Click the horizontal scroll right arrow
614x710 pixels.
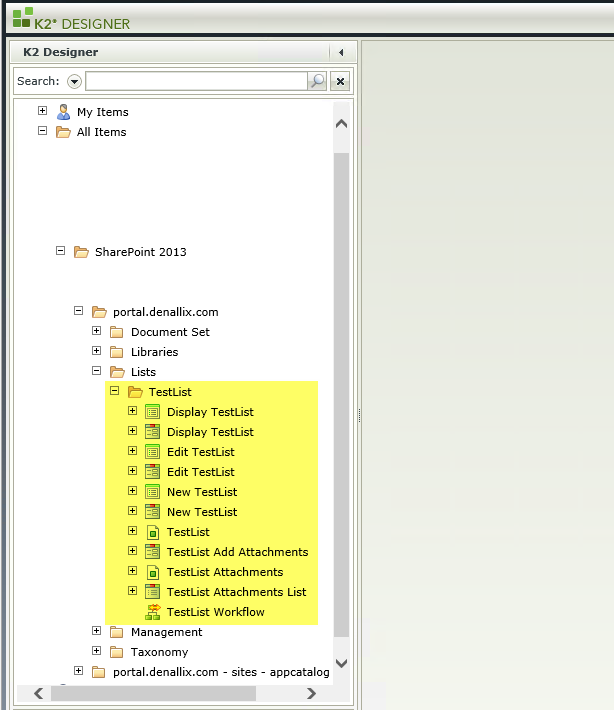click(311, 693)
